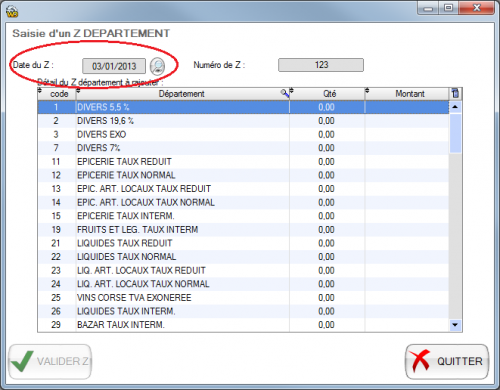Click the Date du Z field
Viewport: 500px width, 390px height.
click(114, 66)
